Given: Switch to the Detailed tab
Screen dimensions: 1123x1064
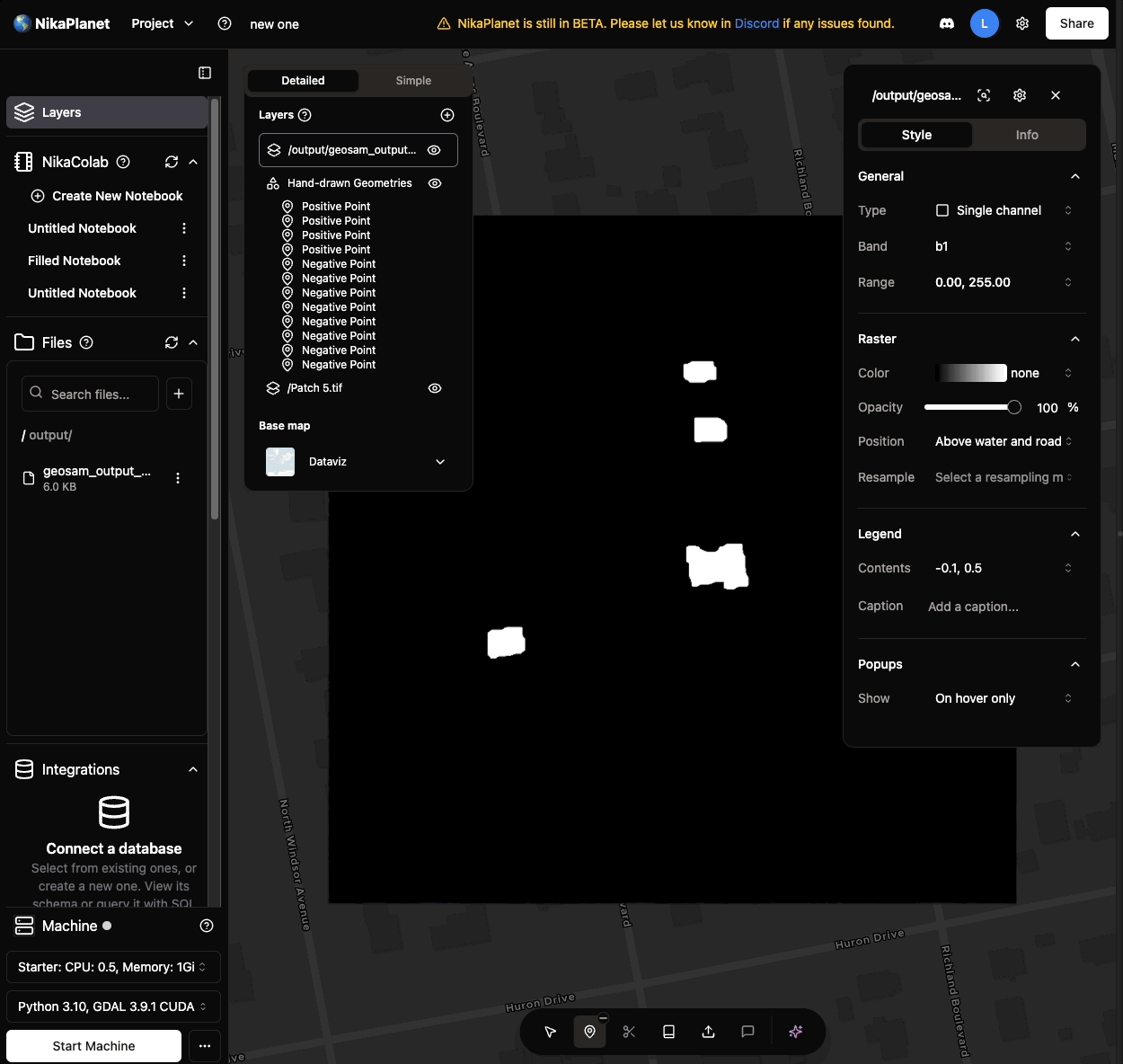Looking at the screenshot, I should [303, 81].
